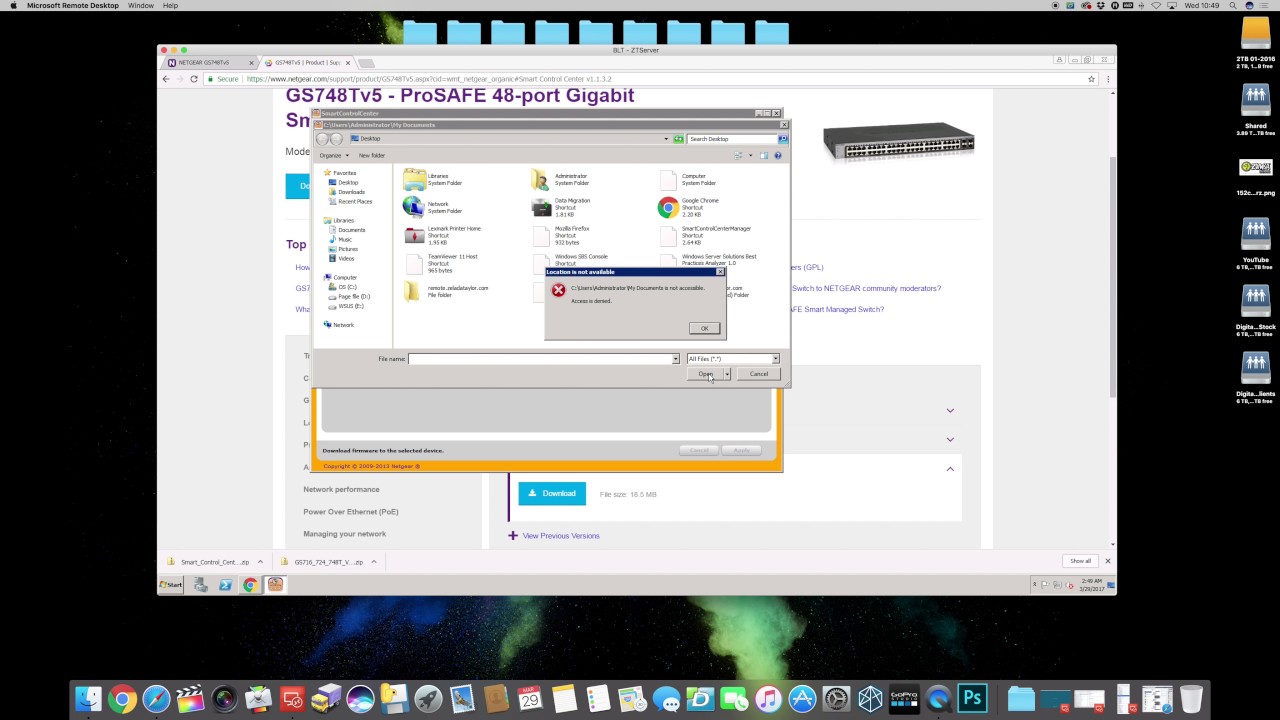This screenshot has width=1280, height=720.
Task: Open the App Store from the Dock
Action: [x=802, y=699]
